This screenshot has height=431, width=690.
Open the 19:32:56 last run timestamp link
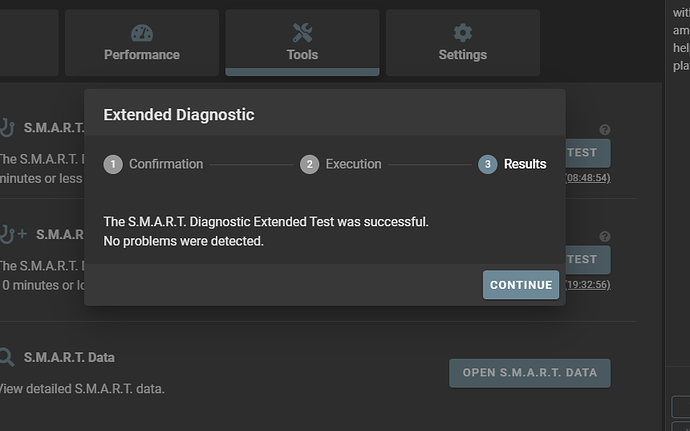pos(588,285)
